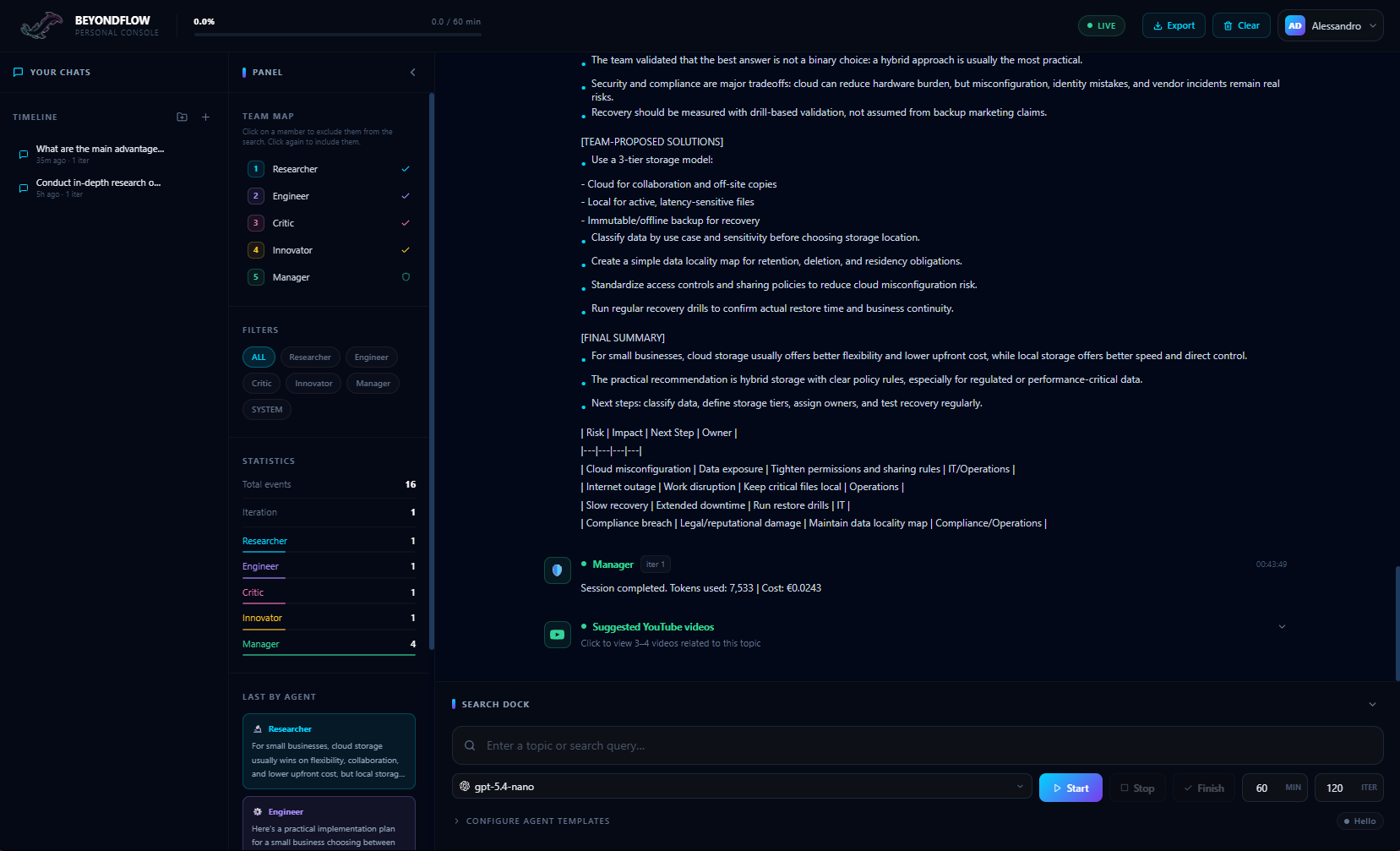Click the Manager number 5 badge
The height and width of the screenshot is (851, 1400).
[256, 277]
